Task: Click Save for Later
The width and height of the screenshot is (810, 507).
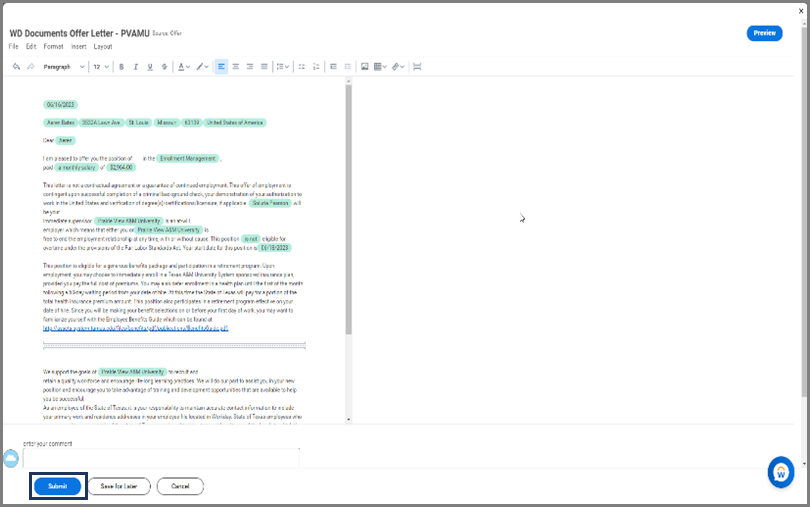Action: (x=119, y=486)
